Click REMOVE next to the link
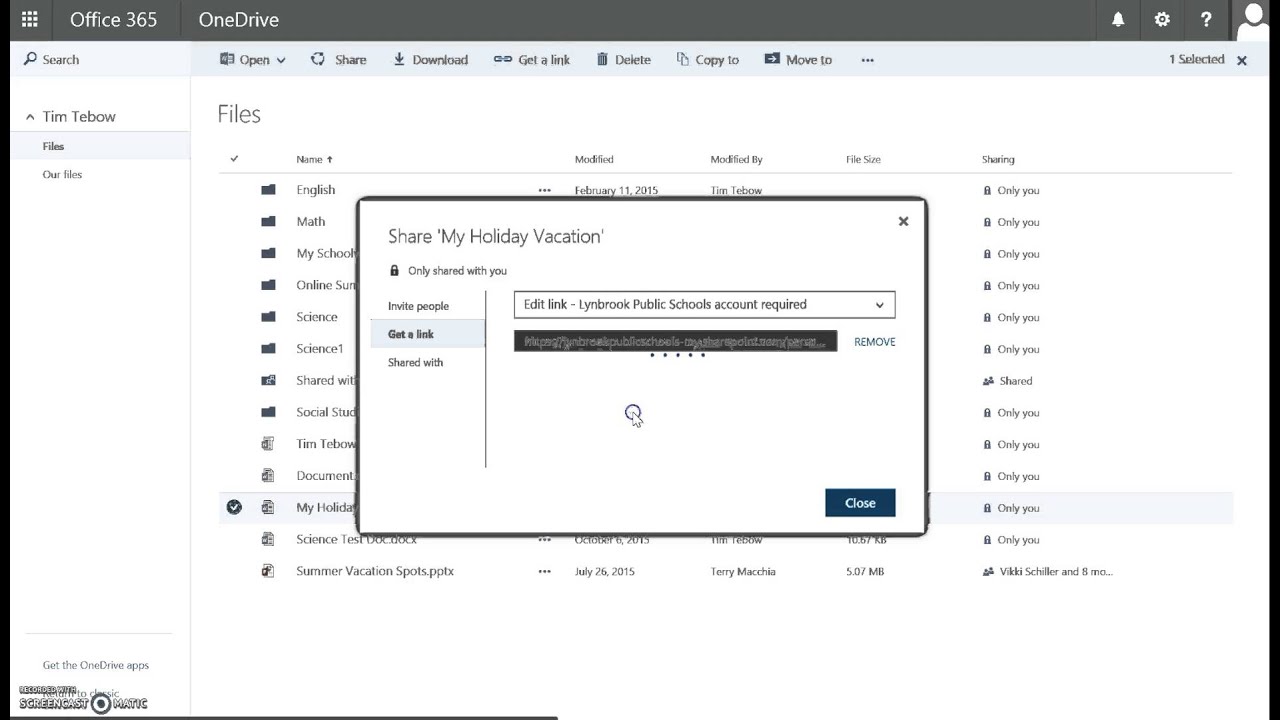The height and width of the screenshot is (720, 1280). 874,342
